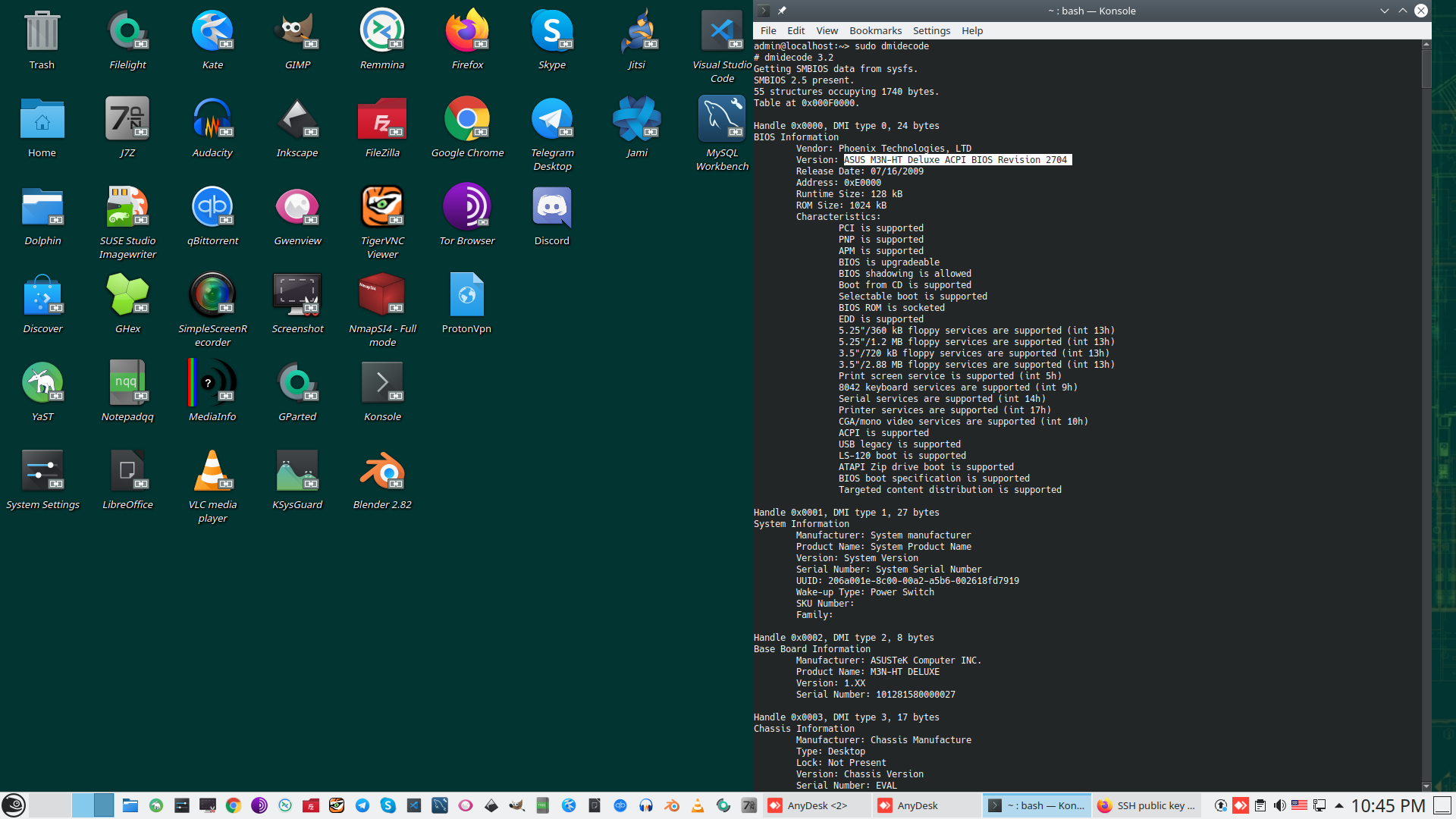
Task: Expand the hidden system tray icons arrow
Action: (1339, 805)
